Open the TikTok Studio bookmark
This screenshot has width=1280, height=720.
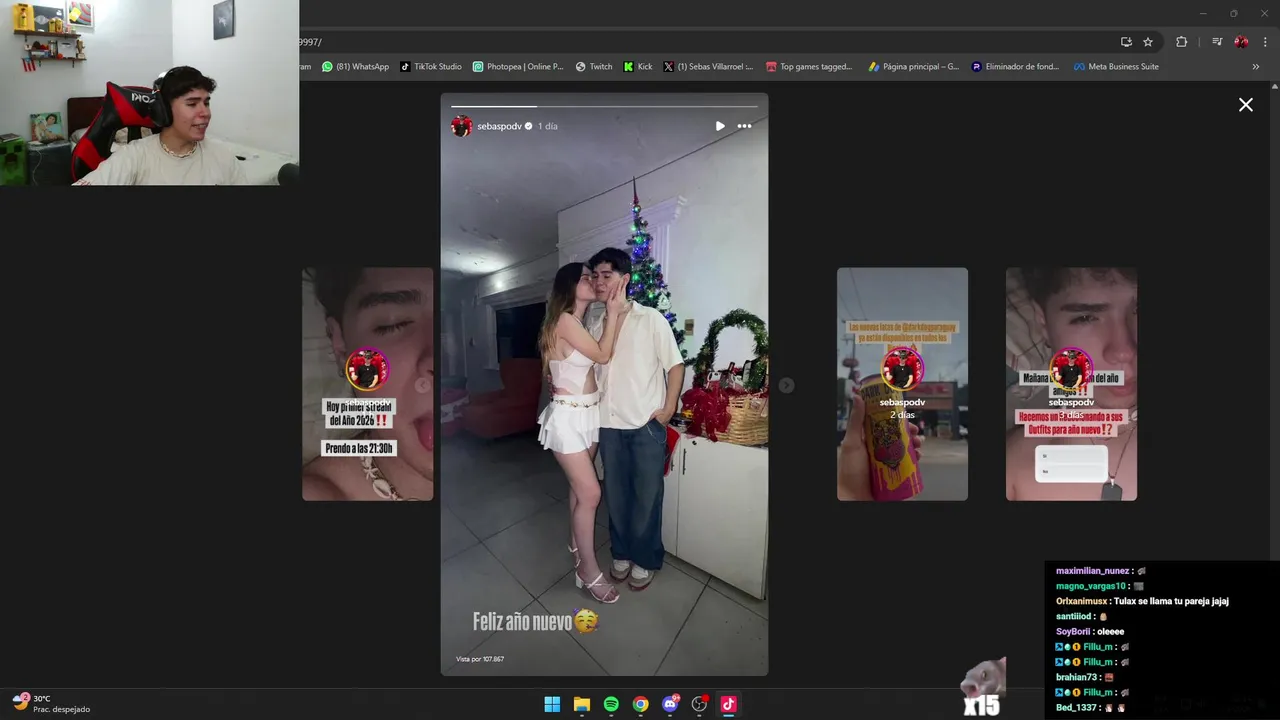click(x=431, y=67)
